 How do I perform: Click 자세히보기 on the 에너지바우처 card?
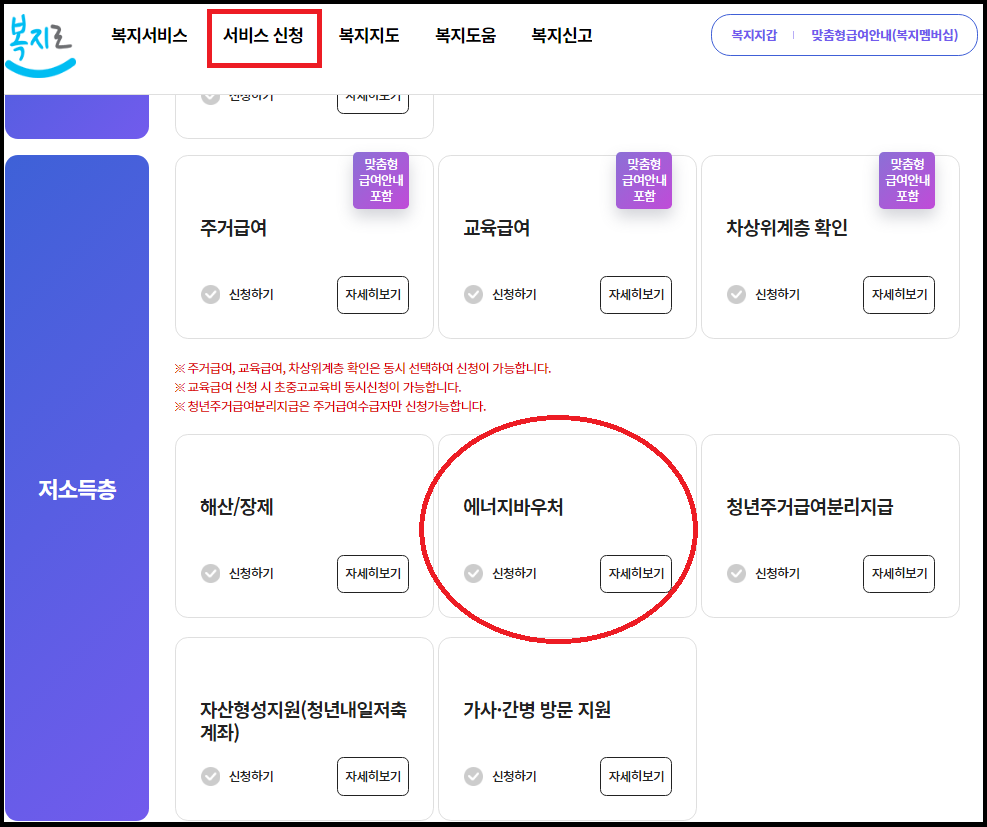pos(635,573)
